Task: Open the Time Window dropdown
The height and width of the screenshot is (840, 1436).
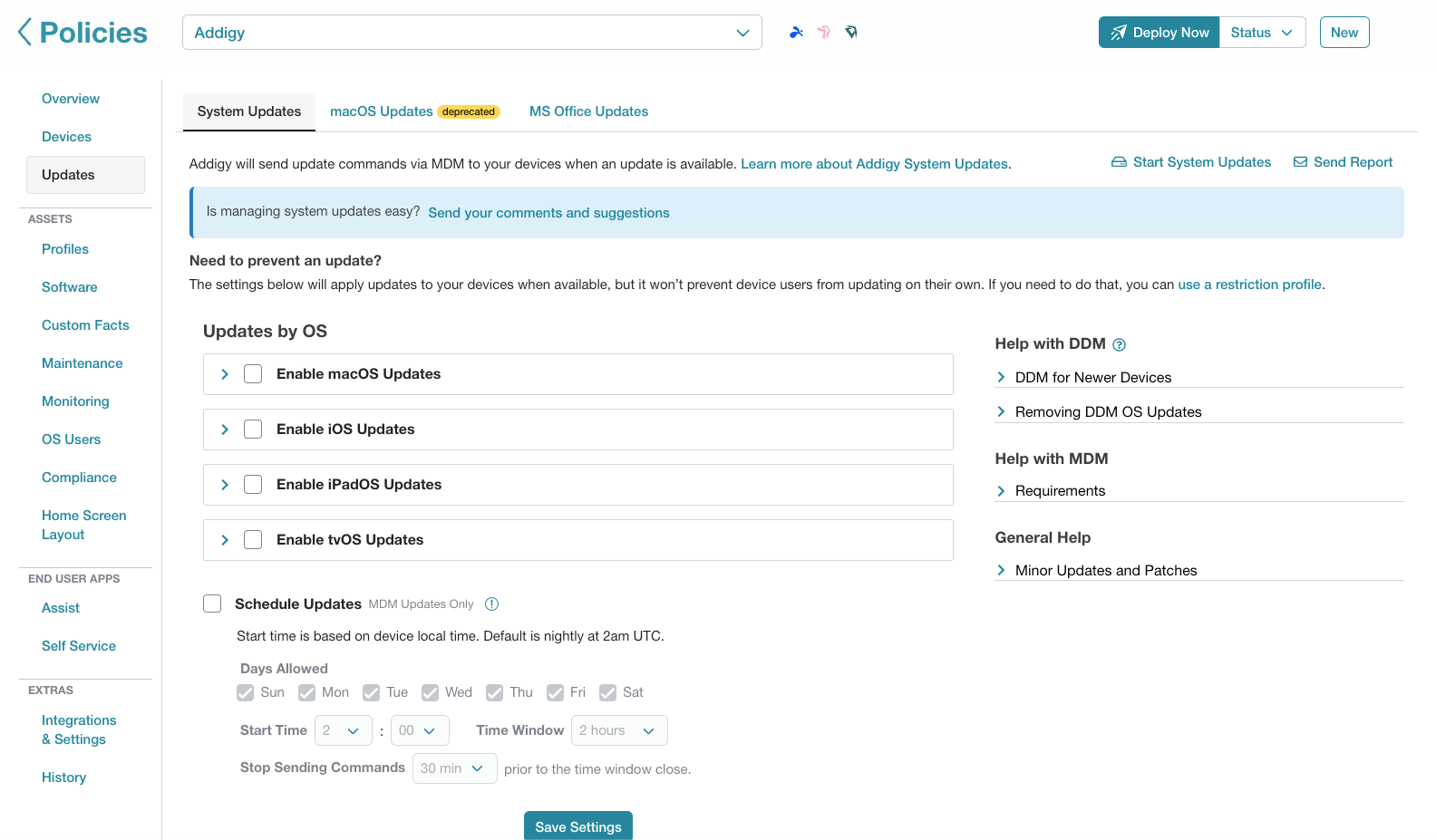Action: click(619, 730)
